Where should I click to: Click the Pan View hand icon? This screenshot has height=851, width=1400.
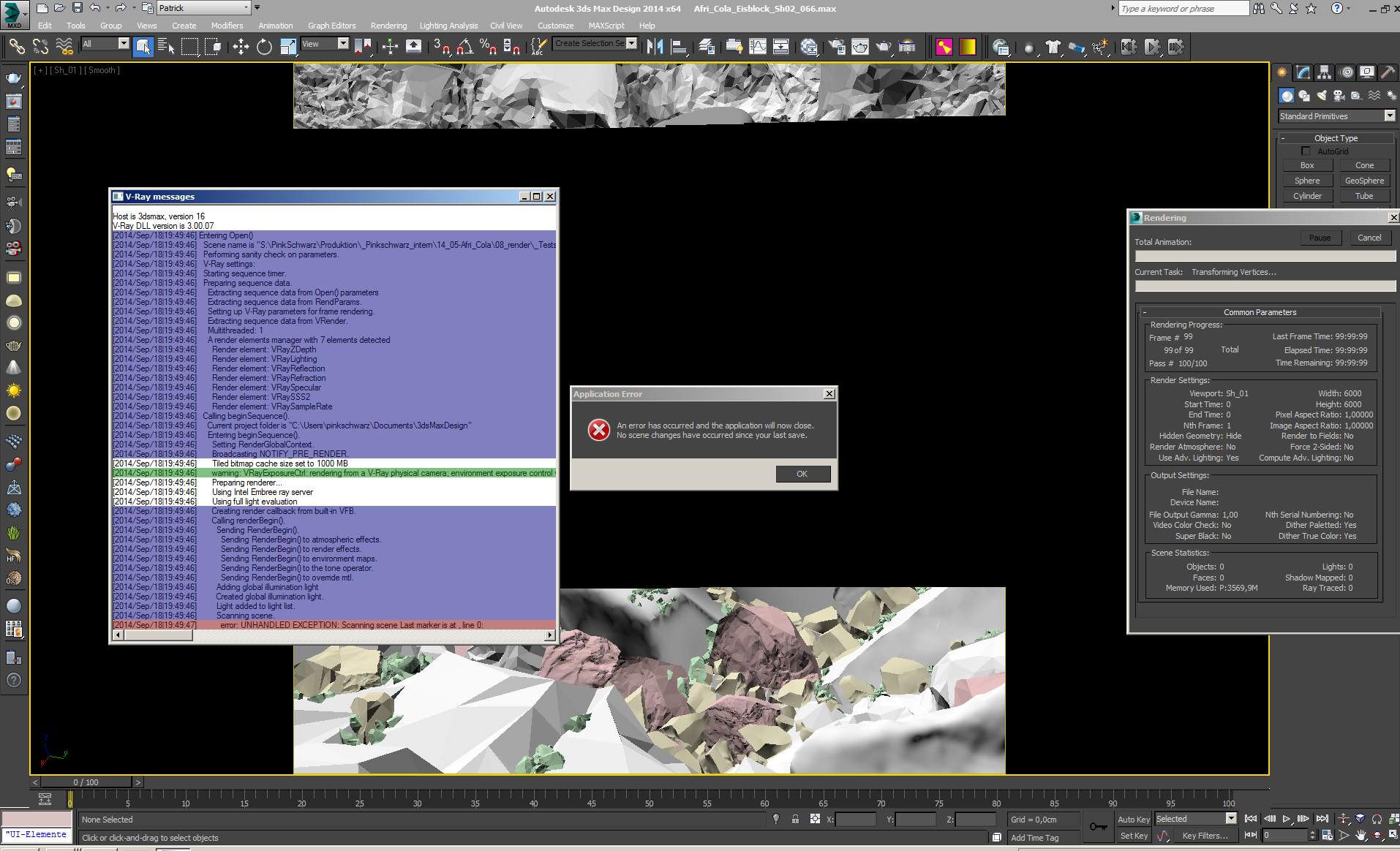click(1360, 835)
